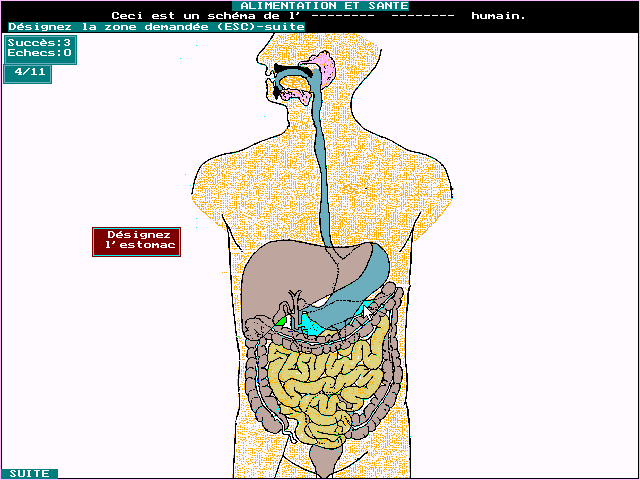Click the 'Désignez l'estomac' prompt box
640x480 pixels.
[136, 242]
